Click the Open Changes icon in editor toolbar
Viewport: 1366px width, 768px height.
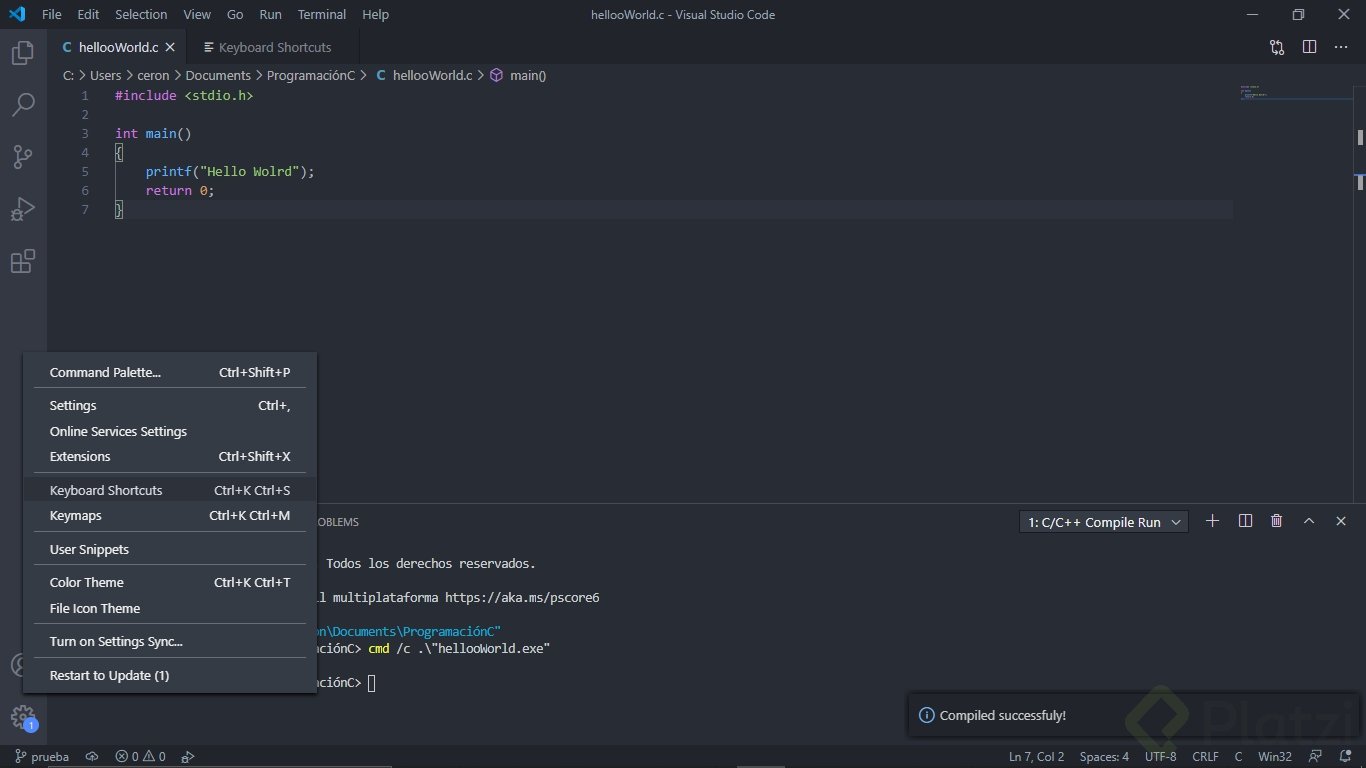pos(1277,47)
